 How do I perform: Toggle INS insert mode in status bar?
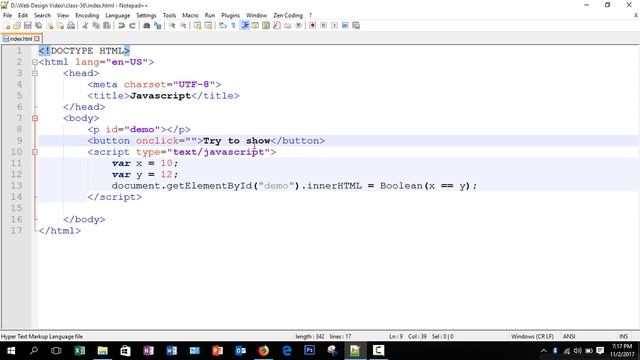point(623,337)
